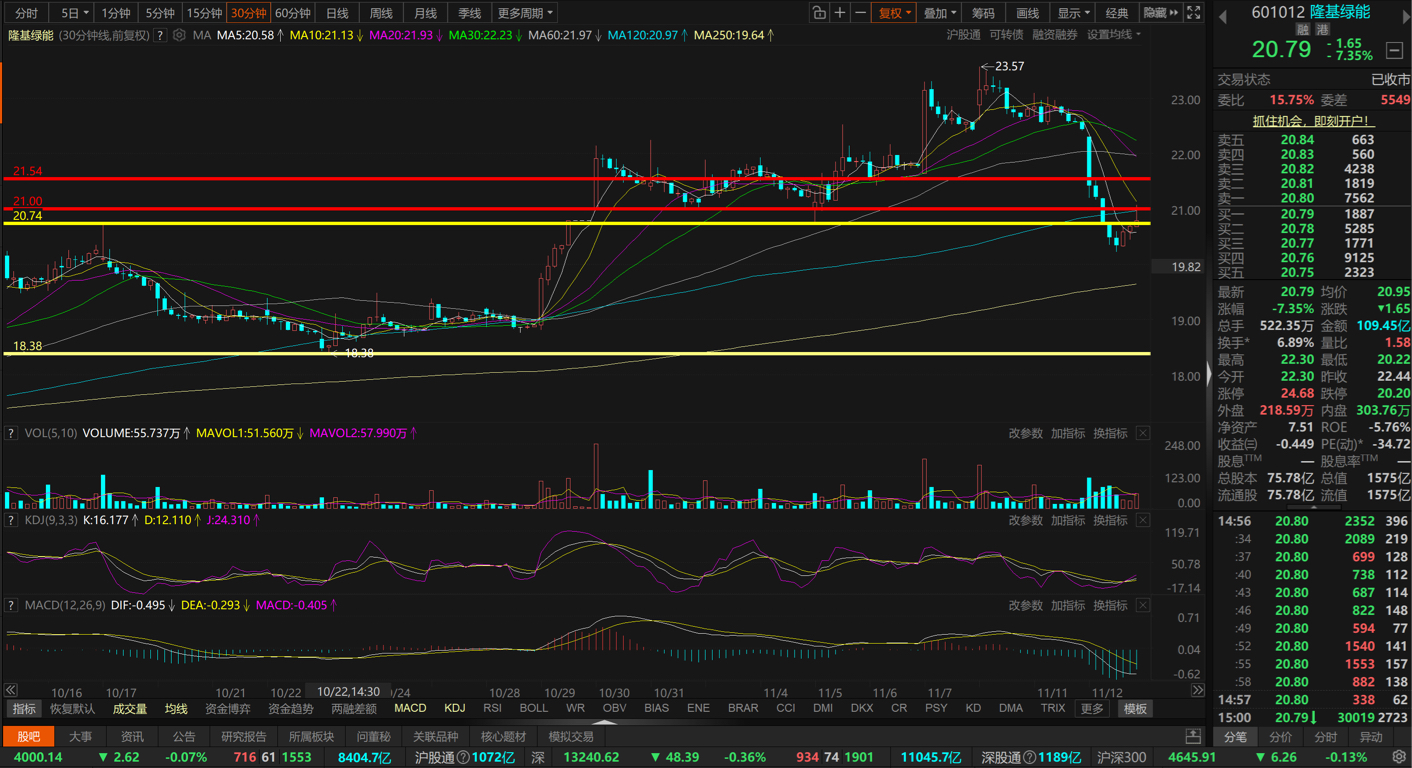
Task: Click help icon next to 沪股通
Action: [x=463, y=757]
